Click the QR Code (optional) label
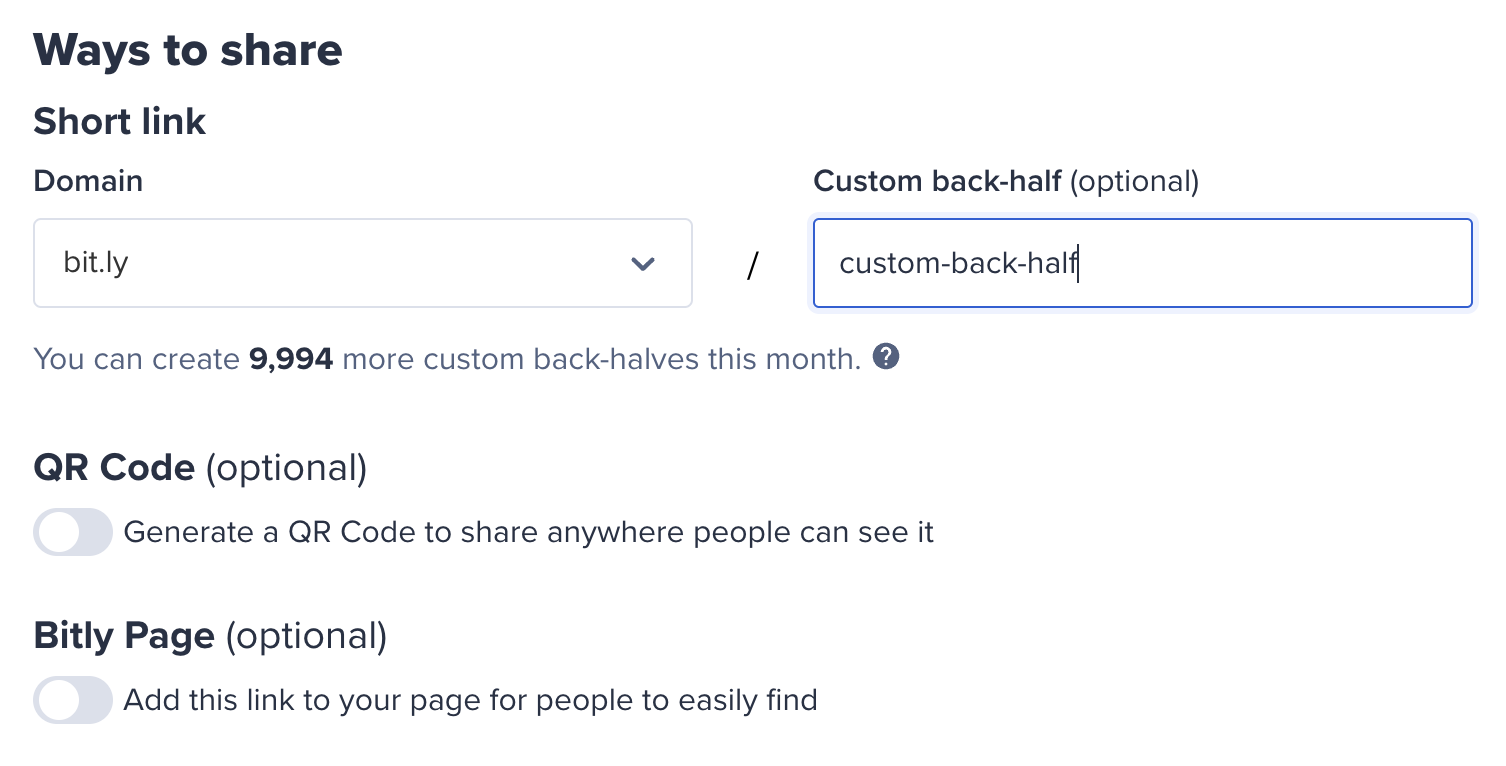1506x766 pixels. (x=200, y=466)
